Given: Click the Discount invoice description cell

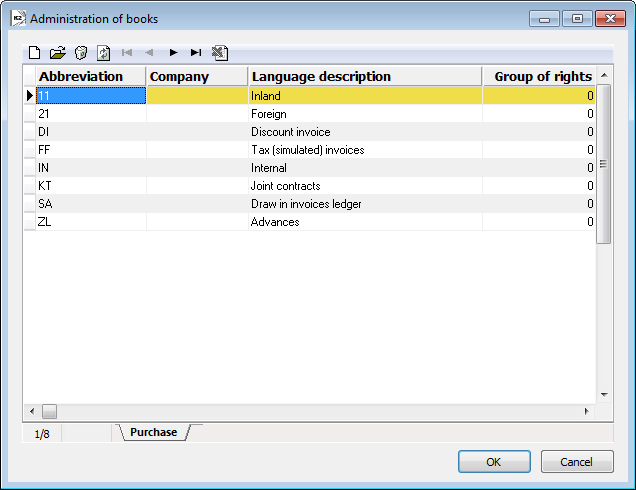Looking at the screenshot, I should tap(365, 132).
